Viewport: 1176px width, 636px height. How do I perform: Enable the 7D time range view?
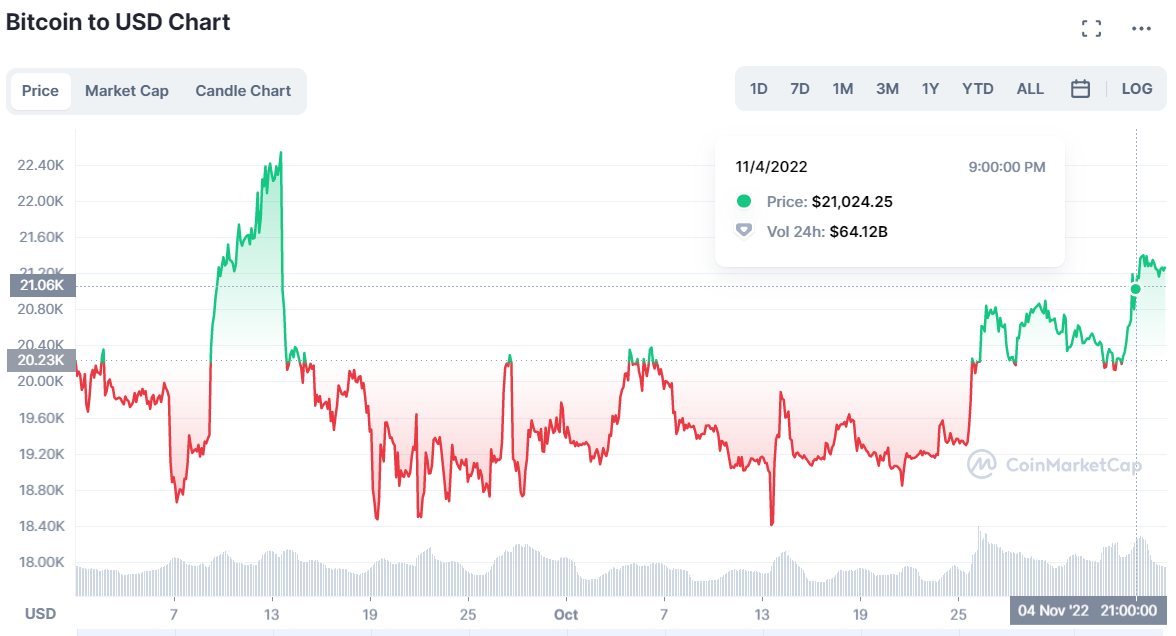point(800,88)
